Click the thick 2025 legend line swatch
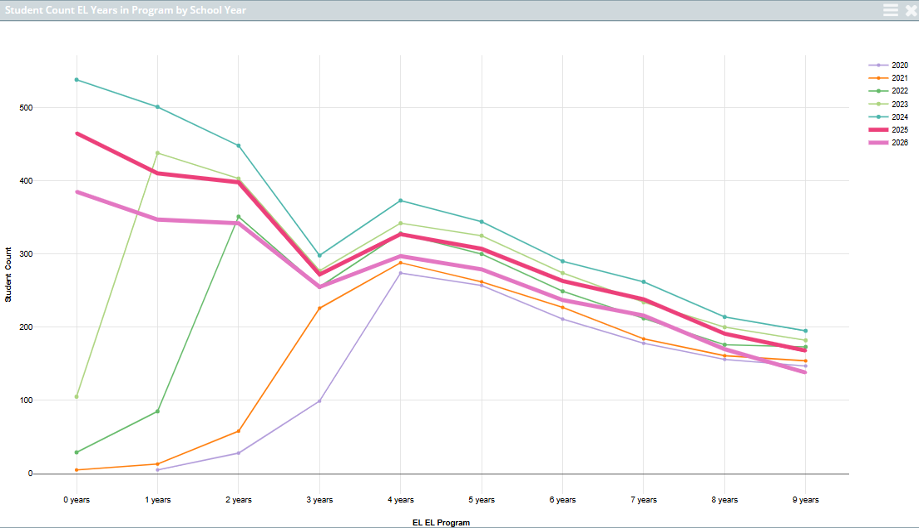The height and width of the screenshot is (528, 920). pos(877,130)
